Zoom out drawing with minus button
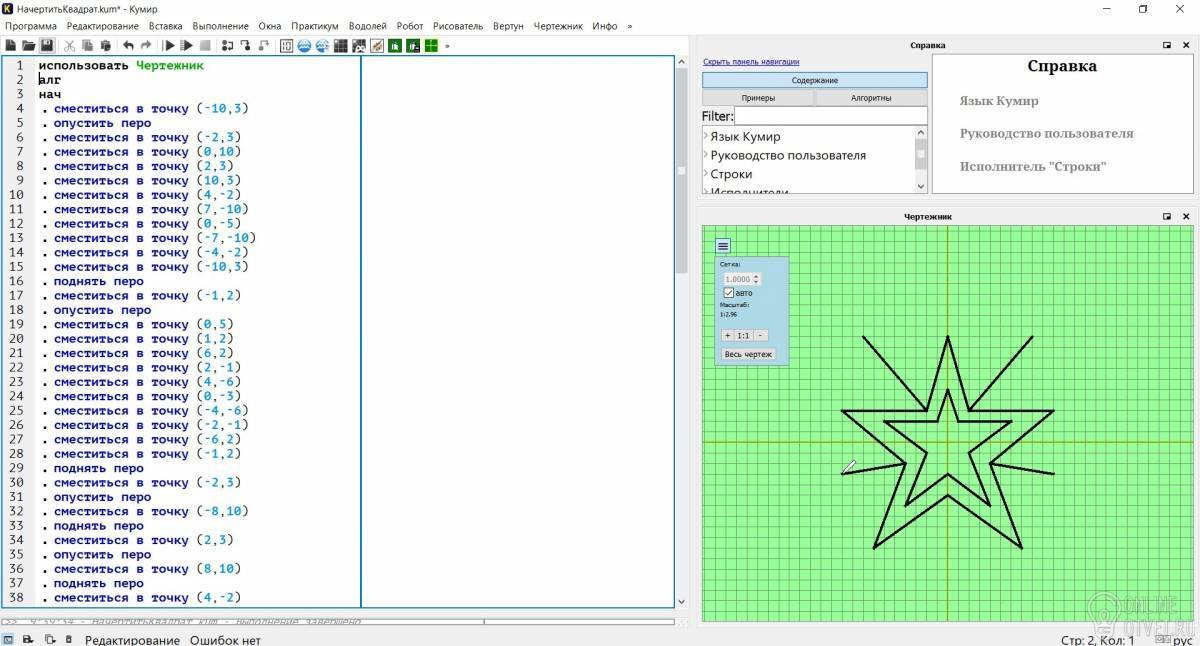Image resolution: width=1200 pixels, height=646 pixels. (x=761, y=335)
